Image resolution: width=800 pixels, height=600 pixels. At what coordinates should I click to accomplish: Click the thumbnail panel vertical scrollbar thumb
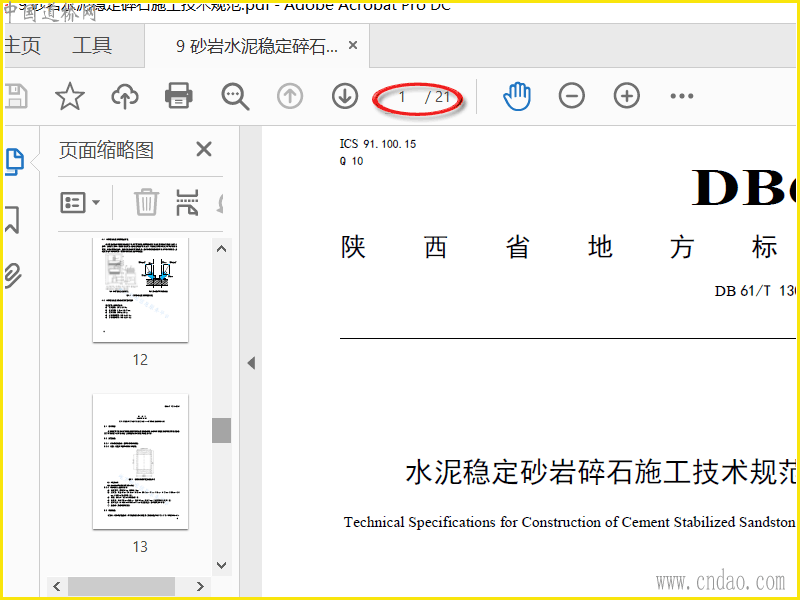(221, 430)
